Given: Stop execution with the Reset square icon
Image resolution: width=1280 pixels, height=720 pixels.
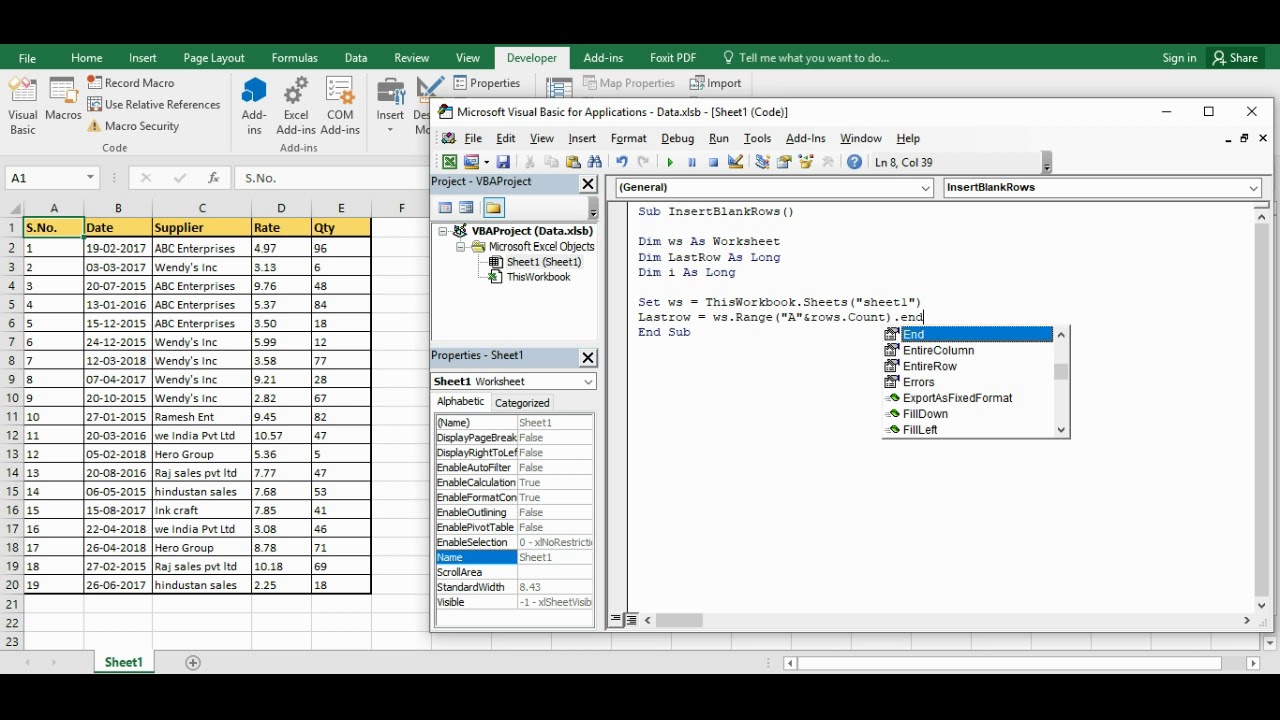Looking at the screenshot, I should point(713,162).
